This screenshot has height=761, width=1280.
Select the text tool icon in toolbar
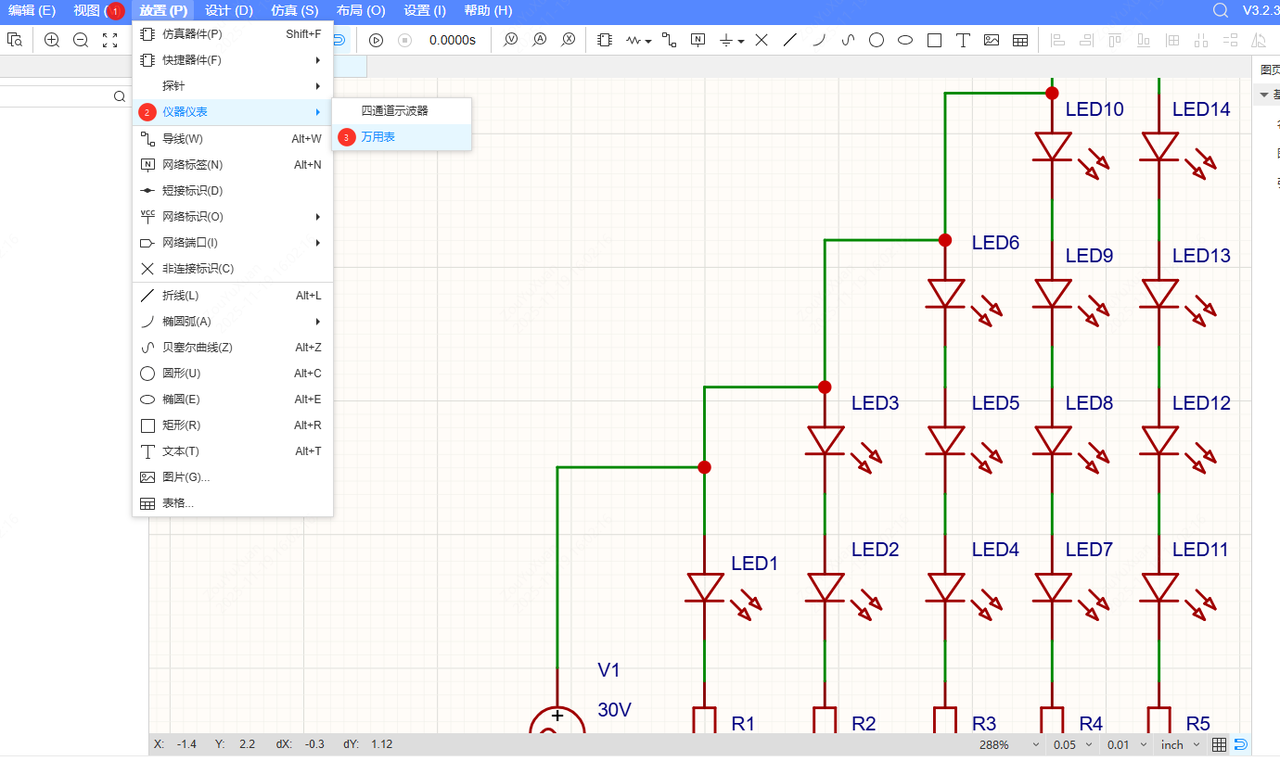(x=963, y=40)
